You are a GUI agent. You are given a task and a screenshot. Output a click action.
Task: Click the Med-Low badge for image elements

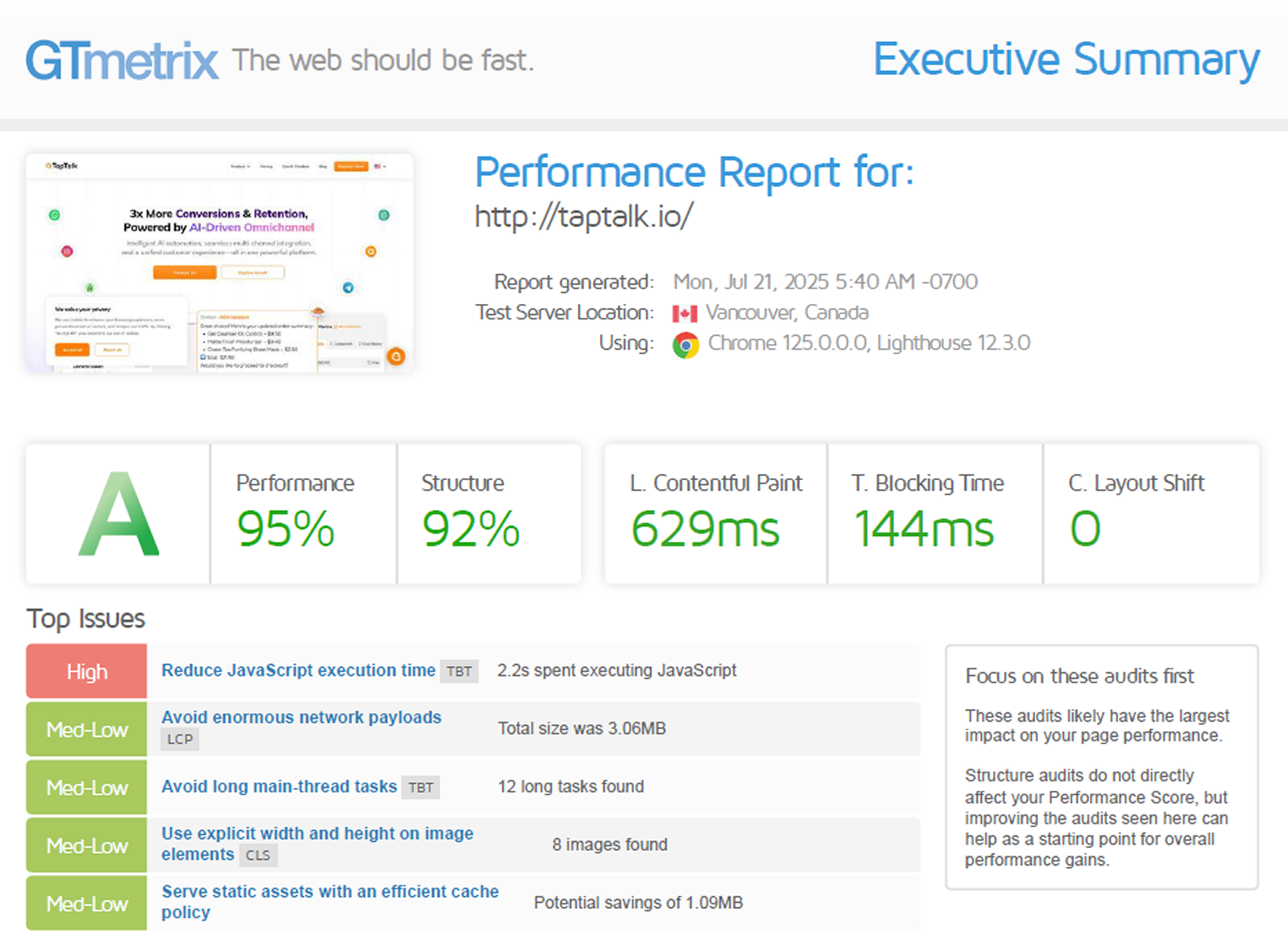tap(87, 845)
